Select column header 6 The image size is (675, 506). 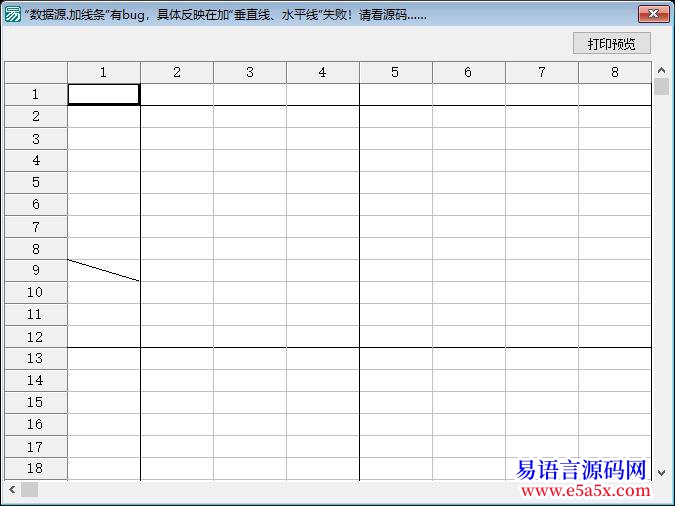coord(469,72)
